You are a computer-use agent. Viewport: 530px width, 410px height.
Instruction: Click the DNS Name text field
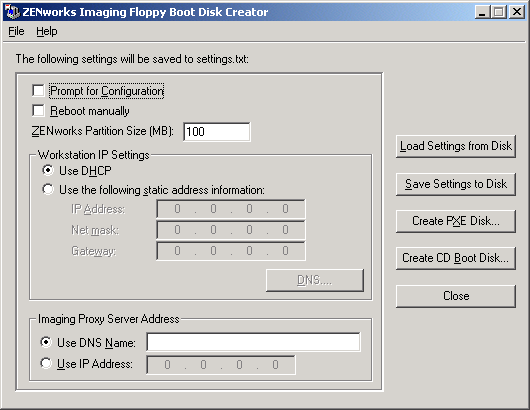254,342
